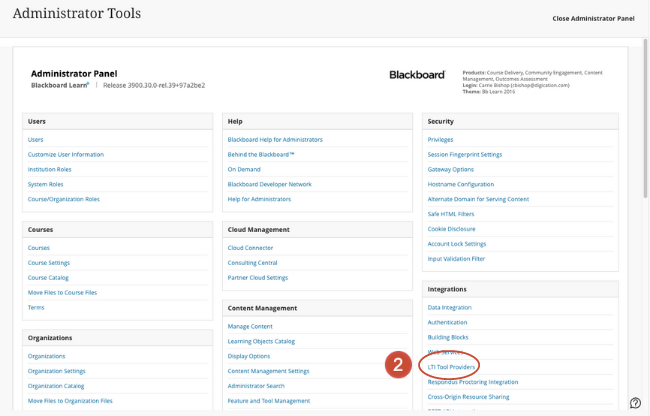Viewport: 650px width, 416px height.
Task: Open Course Settings
Action: pyautogui.click(x=49, y=263)
